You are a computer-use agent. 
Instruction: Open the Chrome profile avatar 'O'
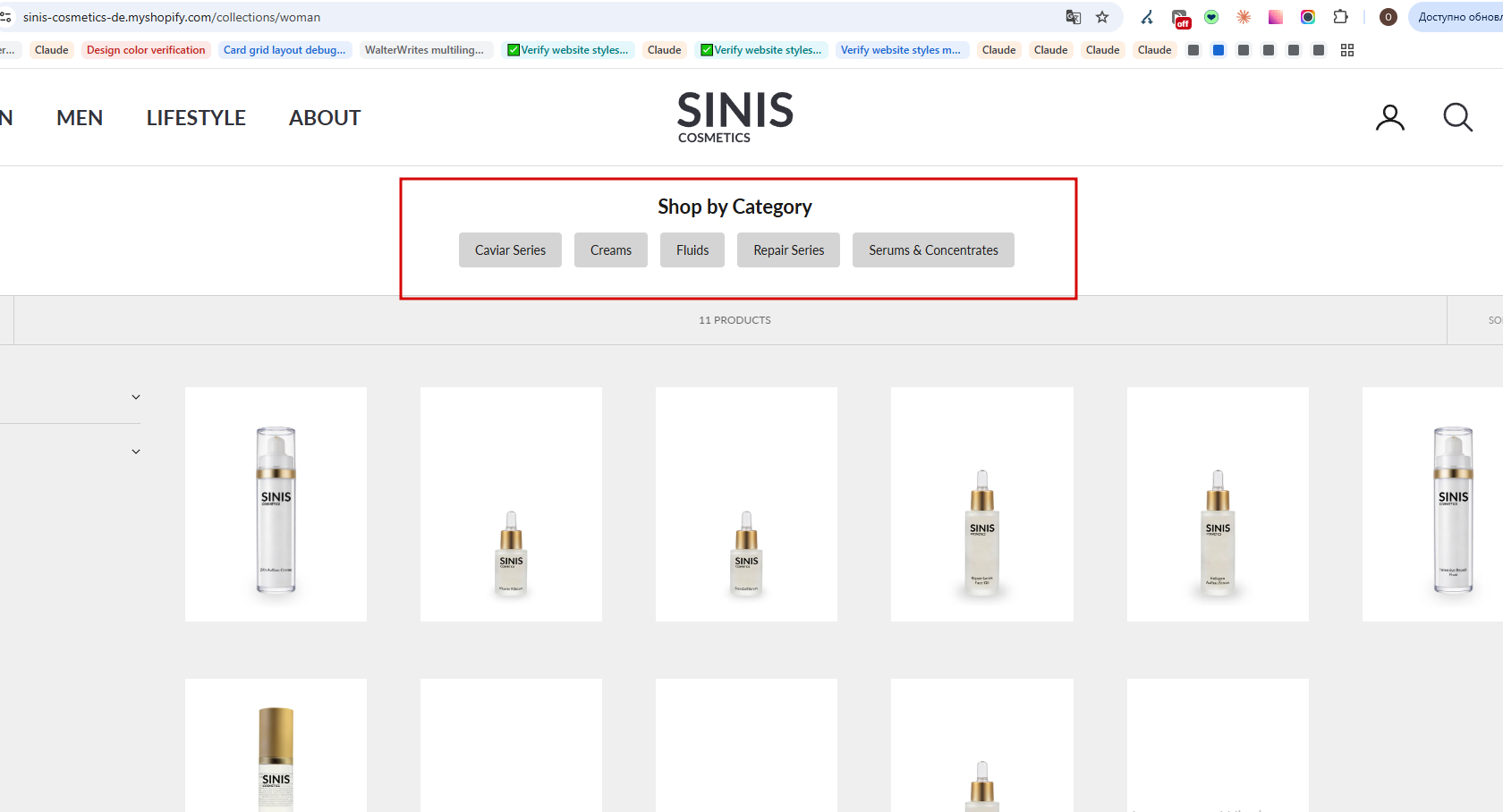point(1388,17)
